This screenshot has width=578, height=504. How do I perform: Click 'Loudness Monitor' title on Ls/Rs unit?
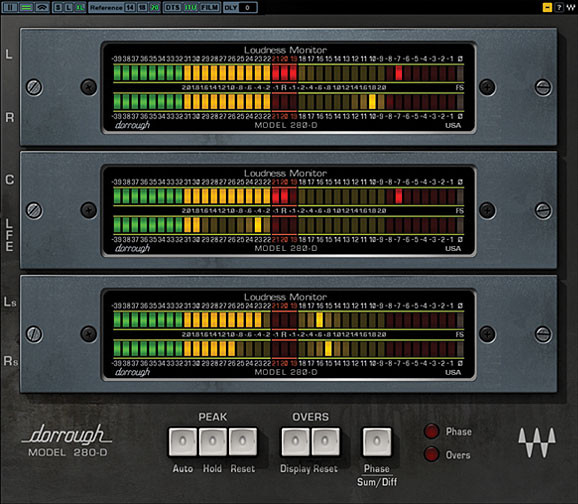(x=285, y=297)
